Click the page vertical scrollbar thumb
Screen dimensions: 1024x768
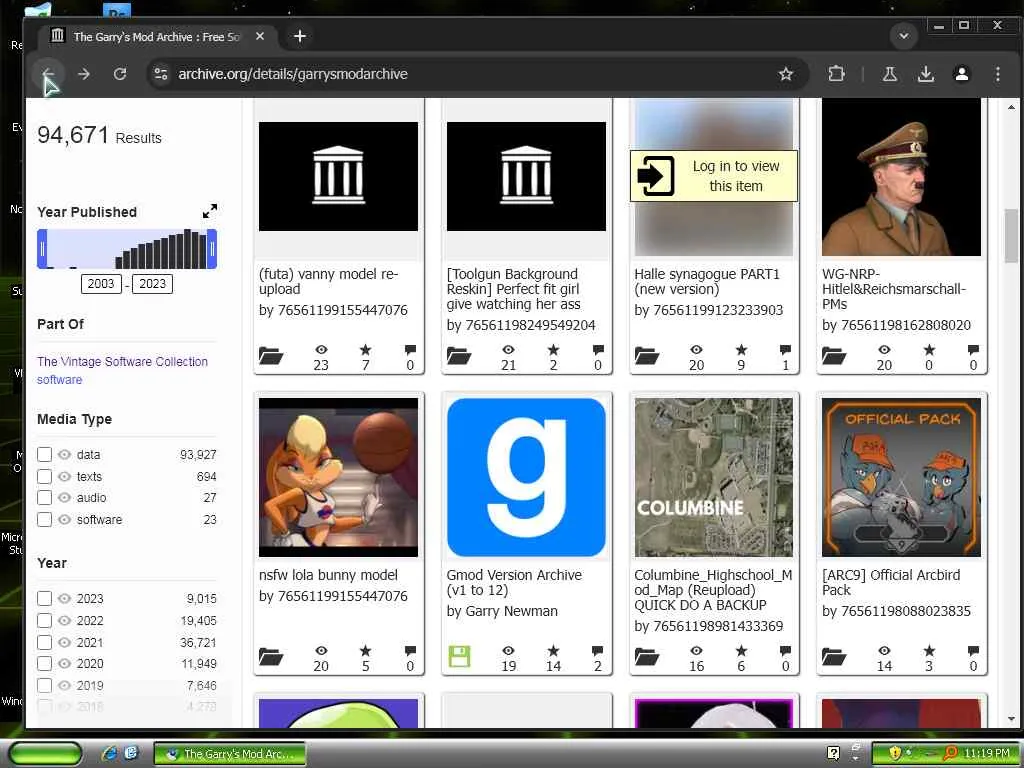coord(1011,235)
